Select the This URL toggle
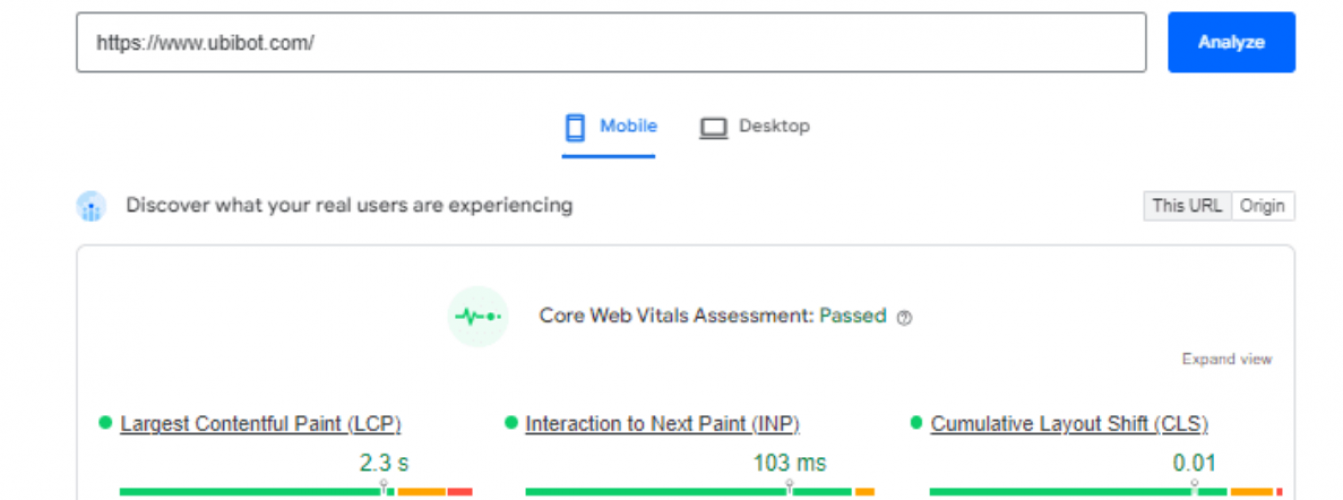 pyautogui.click(x=1187, y=206)
